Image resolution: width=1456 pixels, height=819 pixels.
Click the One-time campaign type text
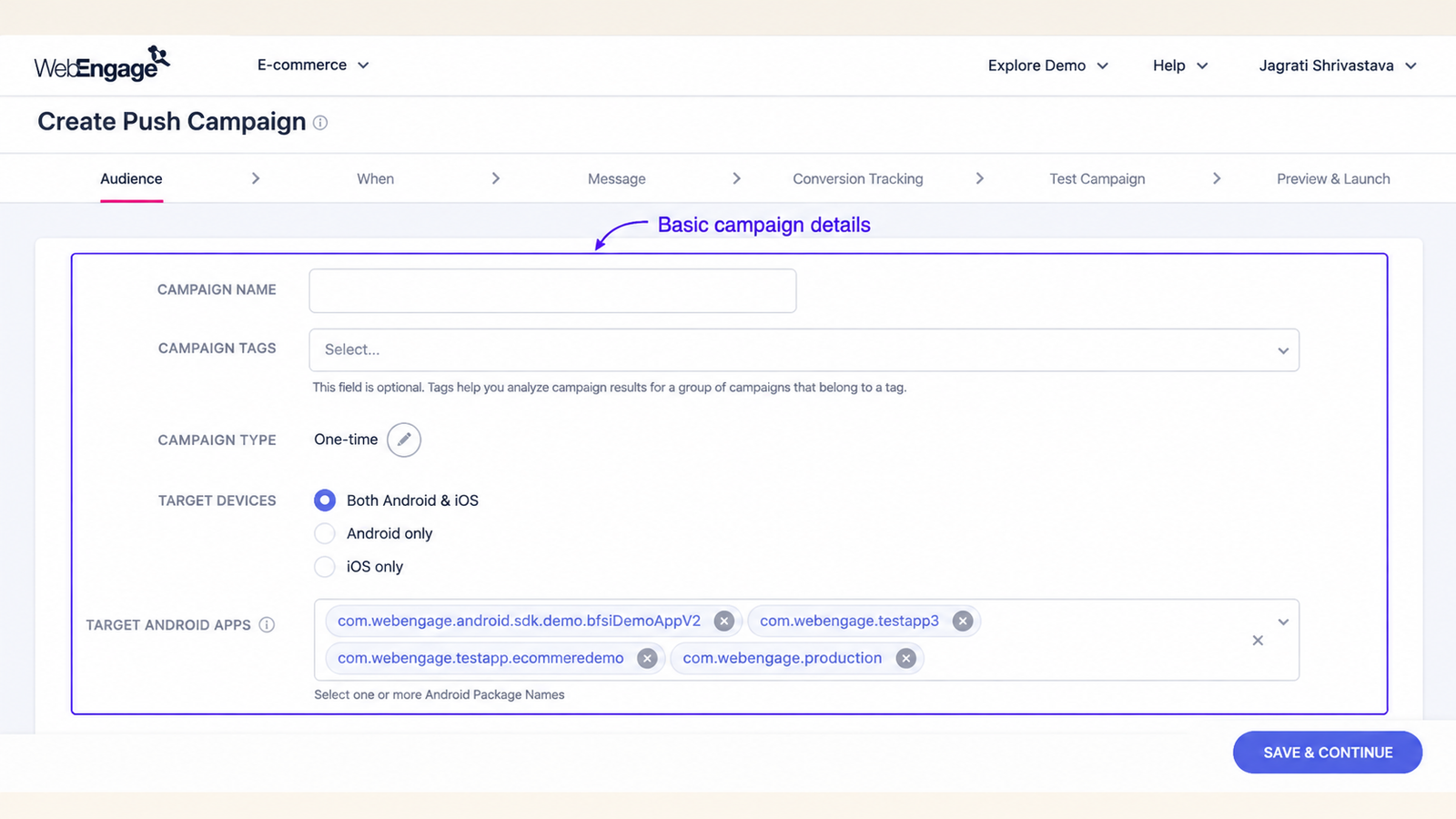[346, 440]
